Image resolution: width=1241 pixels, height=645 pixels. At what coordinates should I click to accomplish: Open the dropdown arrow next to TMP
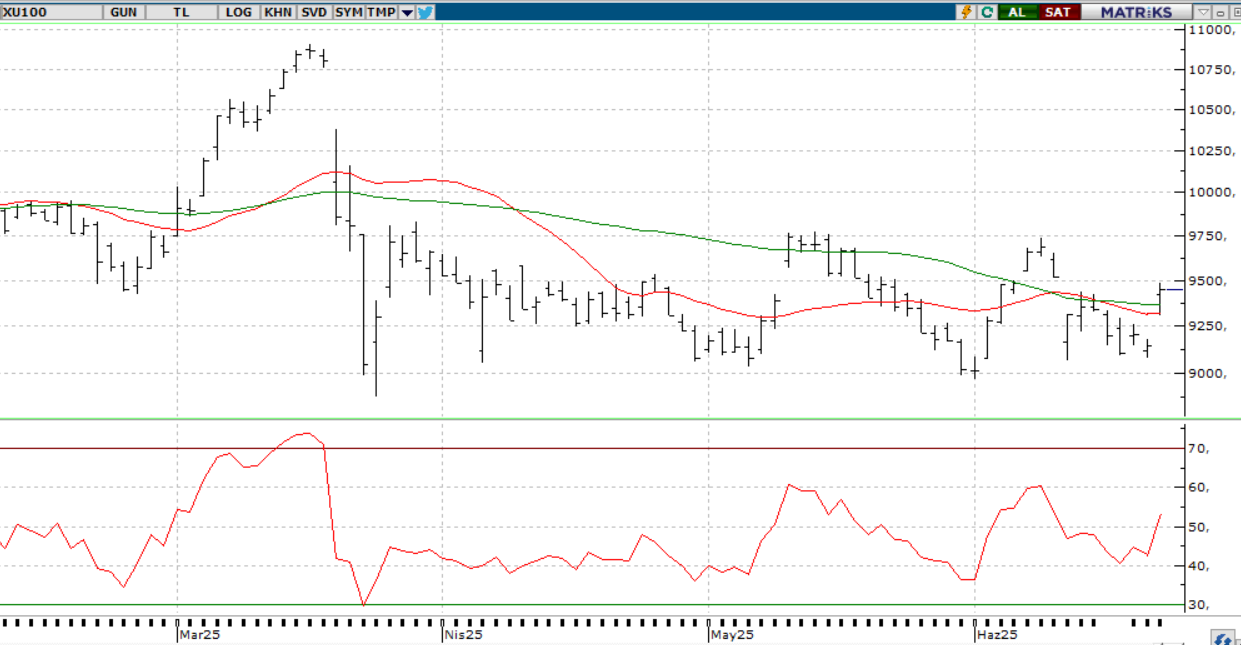coord(407,12)
